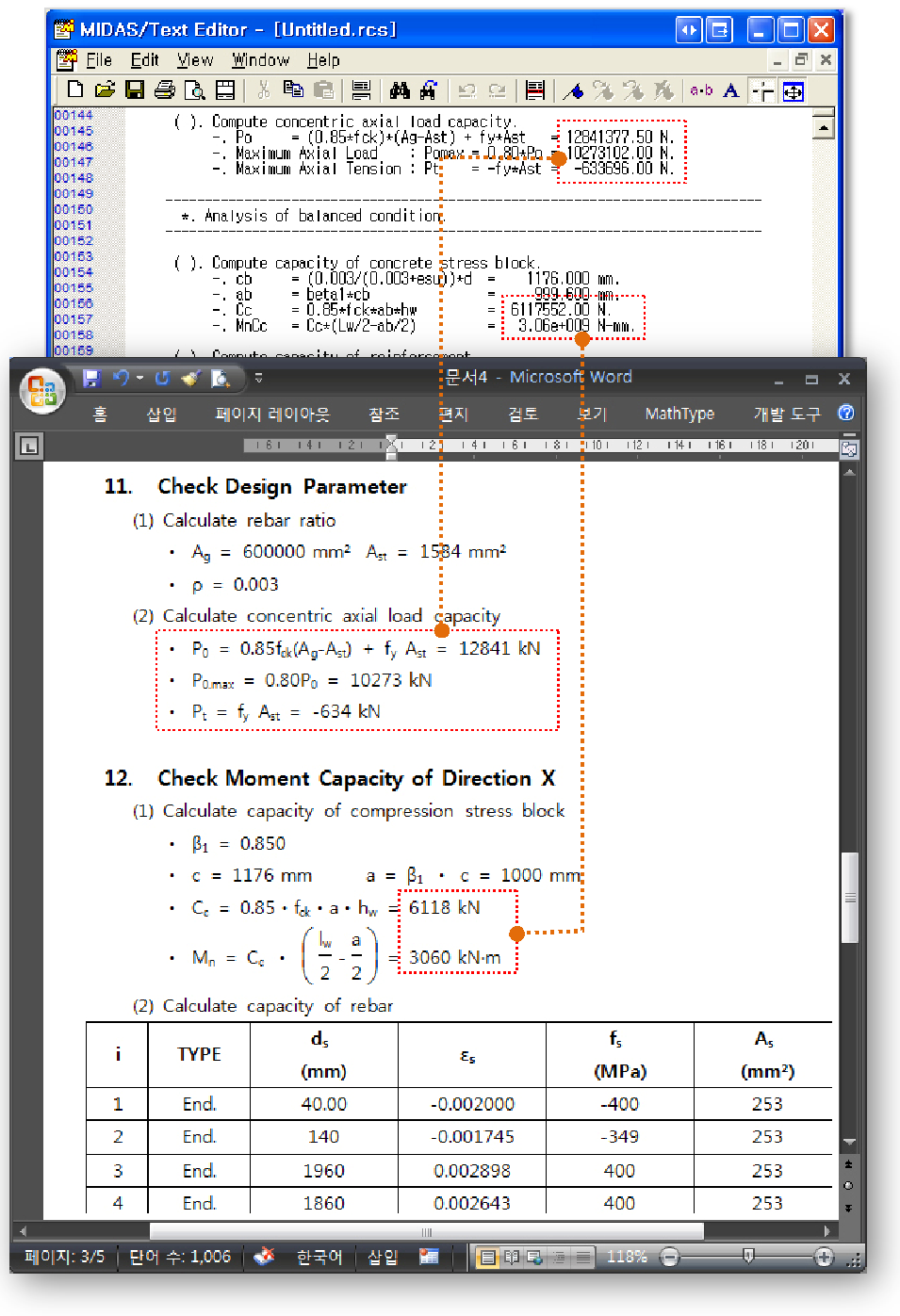Viewport: 900px width, 1316px height.
Task: Open the Window menu in MIDAS Text Editor
Action: (260, 60)
